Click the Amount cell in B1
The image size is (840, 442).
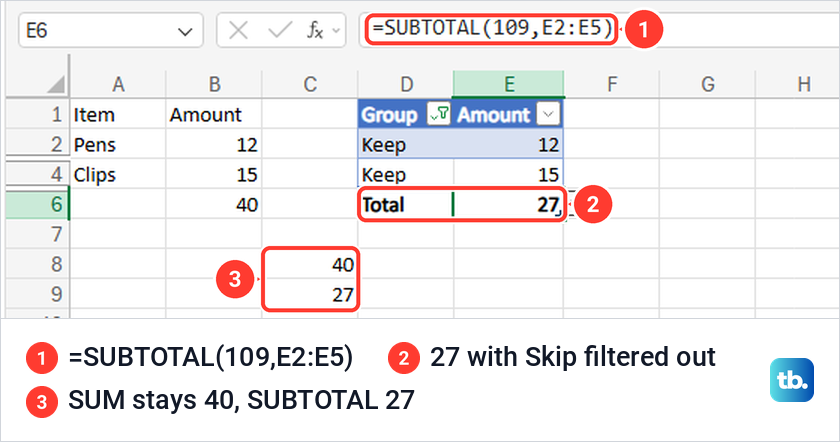pyautogui.click(x=214, y=114)
